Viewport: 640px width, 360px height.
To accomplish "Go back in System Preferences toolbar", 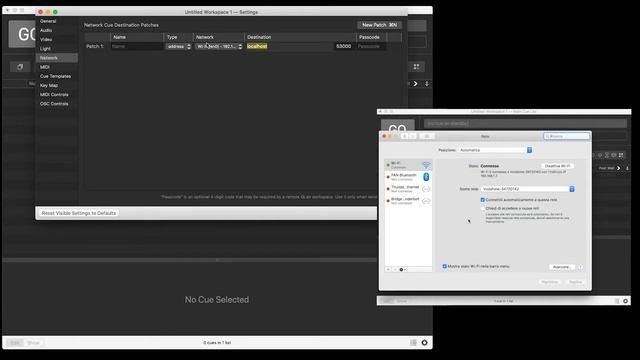I will pyautogui.click(x=404, y=136).
